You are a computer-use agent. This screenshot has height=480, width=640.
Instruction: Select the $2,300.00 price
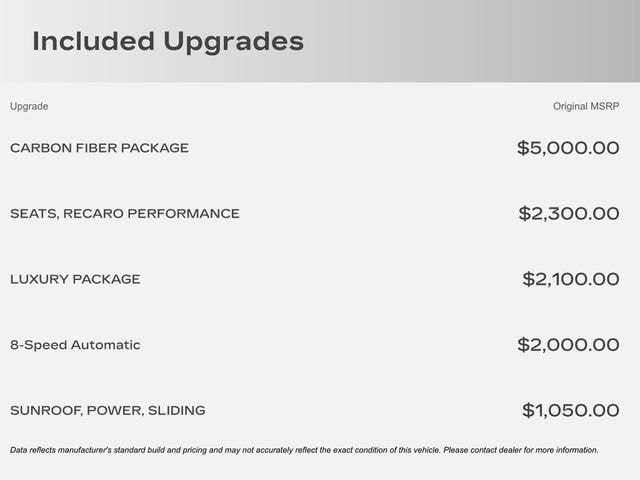[569, 213]
